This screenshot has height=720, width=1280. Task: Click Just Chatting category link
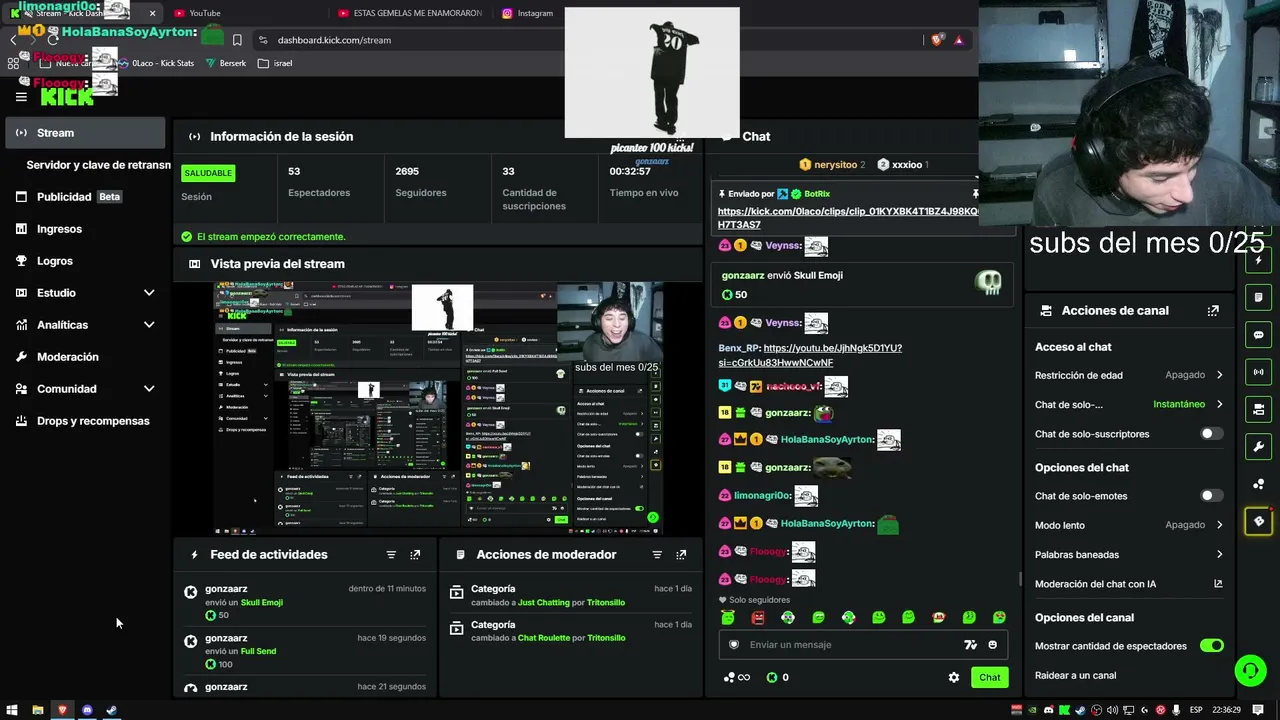pos(543,603)
